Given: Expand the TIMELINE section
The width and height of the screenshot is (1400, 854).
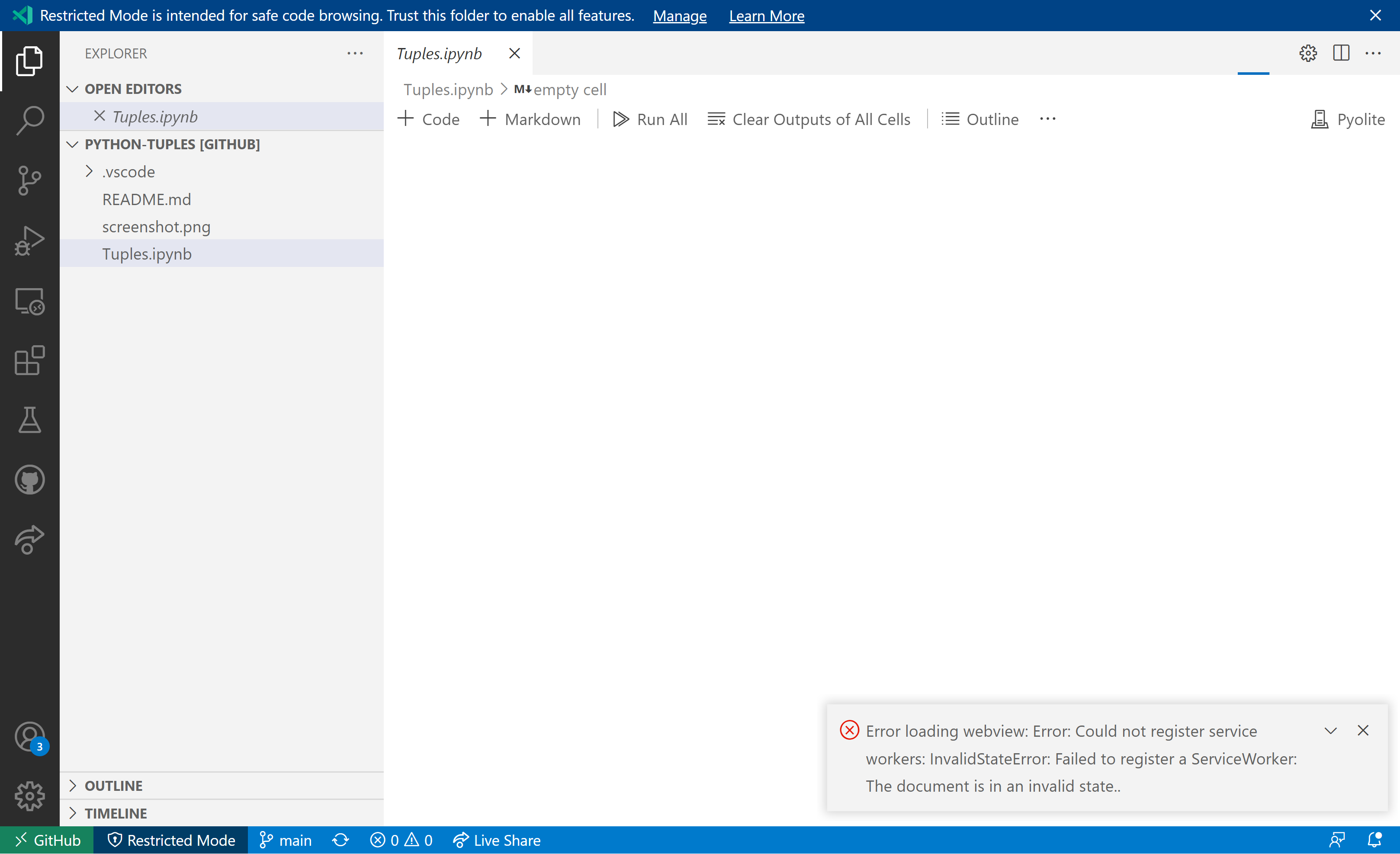Looking at the screenshot, I should (x=72, y=812).
